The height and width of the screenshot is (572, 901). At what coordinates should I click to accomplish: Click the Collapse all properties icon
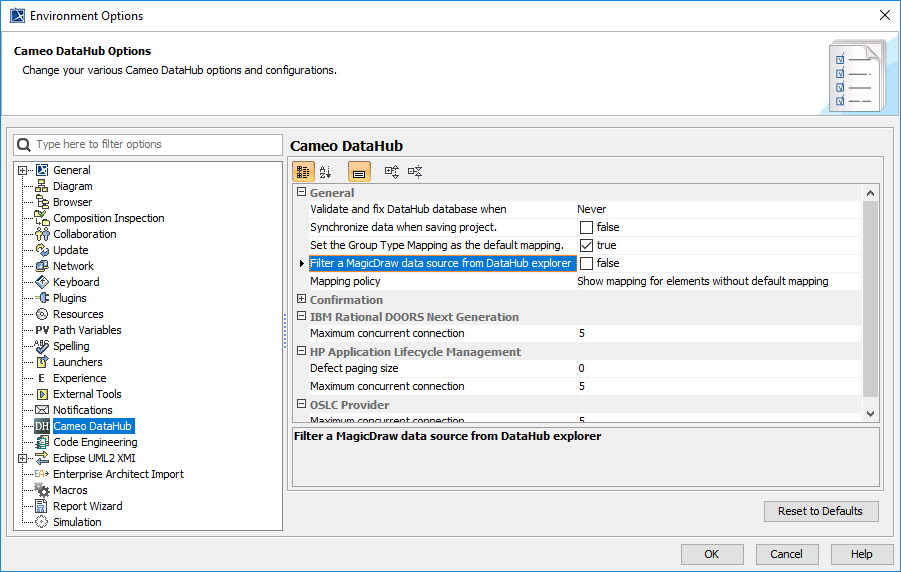415,172
